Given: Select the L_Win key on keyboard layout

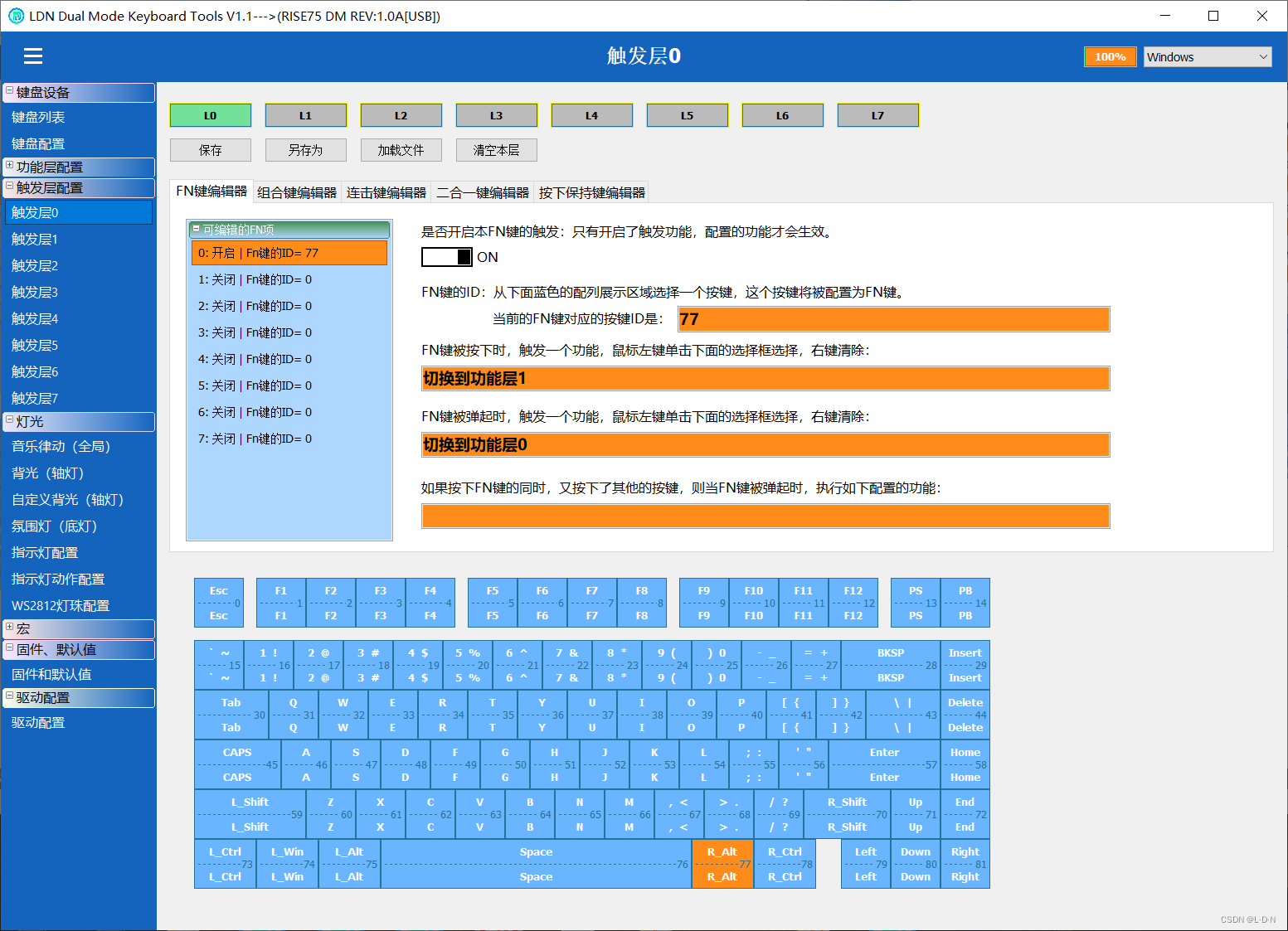Looking at the screenshot, I should click(x=288, y=864).
